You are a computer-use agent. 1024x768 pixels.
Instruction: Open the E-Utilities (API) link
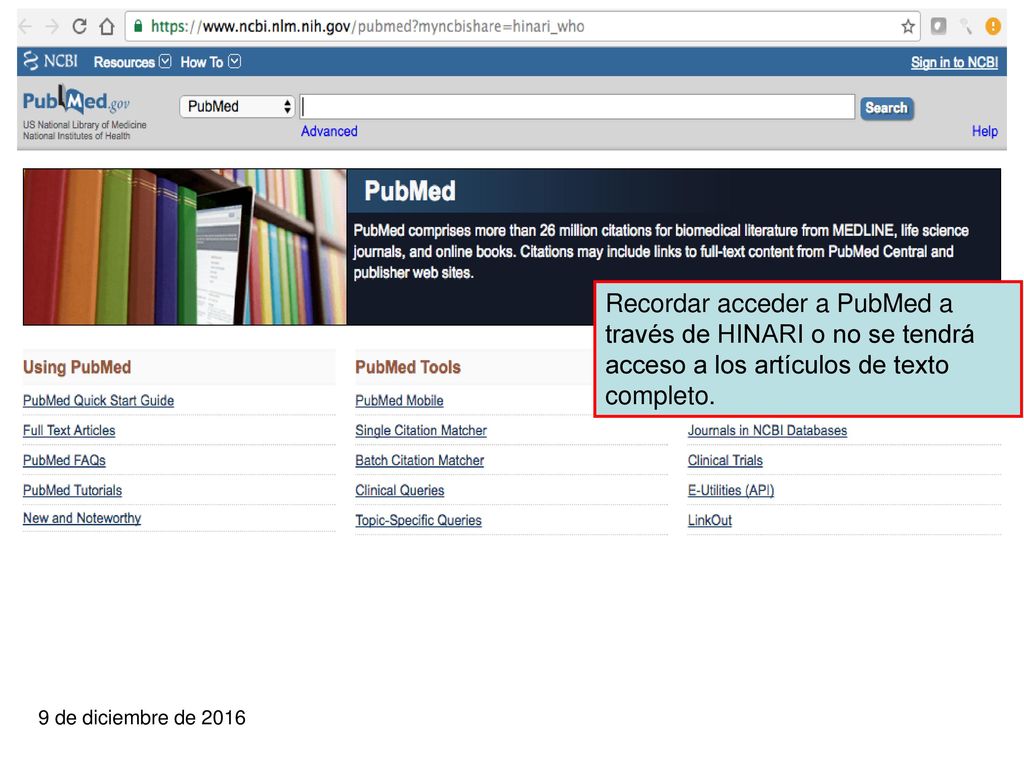coord(731,490)
